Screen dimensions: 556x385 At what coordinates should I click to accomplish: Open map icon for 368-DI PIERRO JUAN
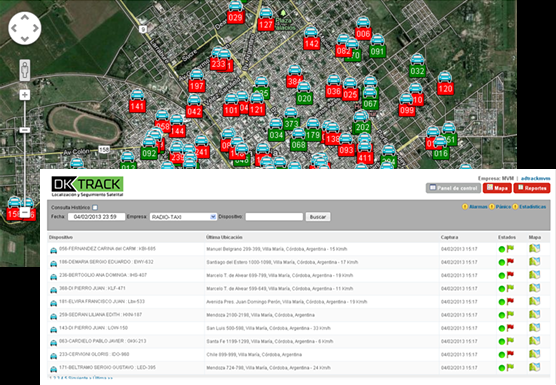pyautogui.click(x=534, y=288)
